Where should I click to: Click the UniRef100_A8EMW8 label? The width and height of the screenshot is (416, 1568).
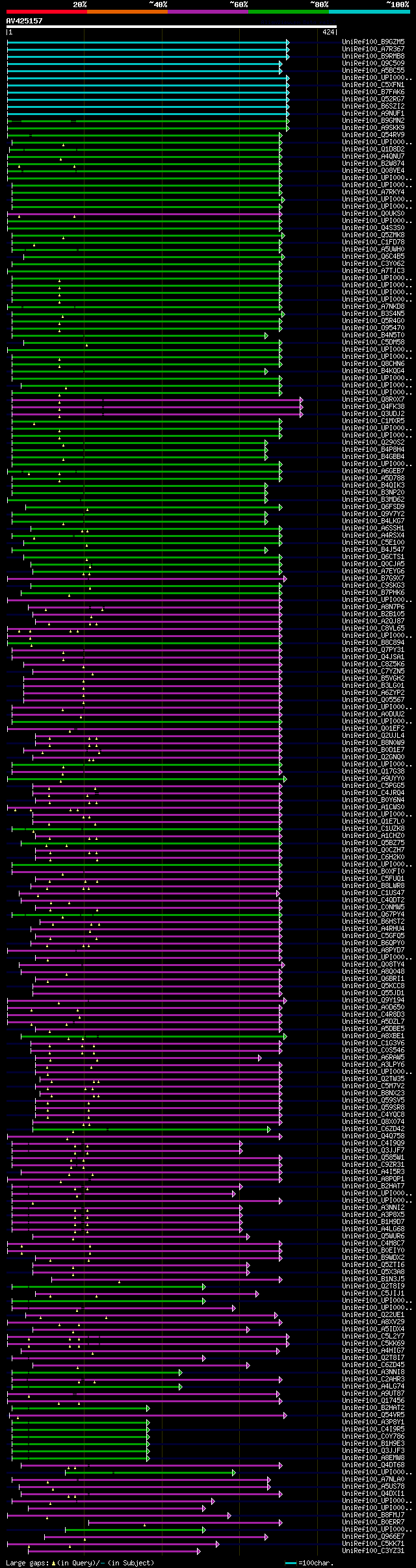(373, 1458)
